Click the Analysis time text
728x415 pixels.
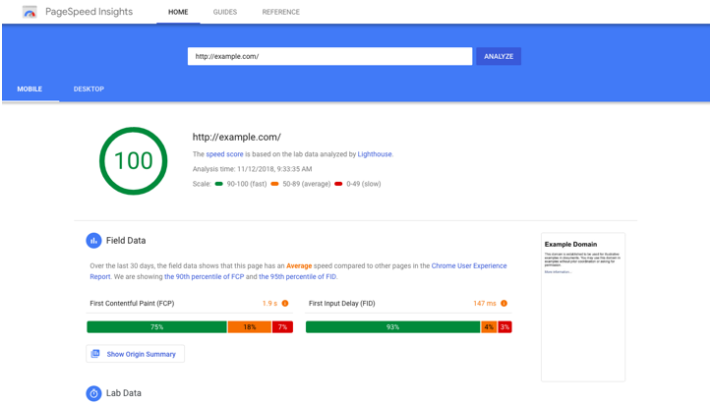click(x=252, y=169)
